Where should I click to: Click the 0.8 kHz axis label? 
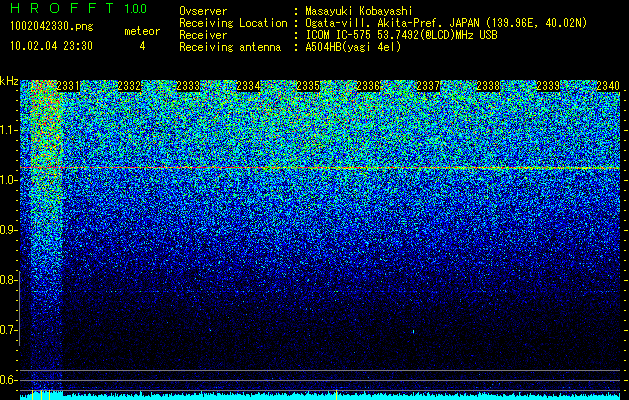tap(8, 280)
